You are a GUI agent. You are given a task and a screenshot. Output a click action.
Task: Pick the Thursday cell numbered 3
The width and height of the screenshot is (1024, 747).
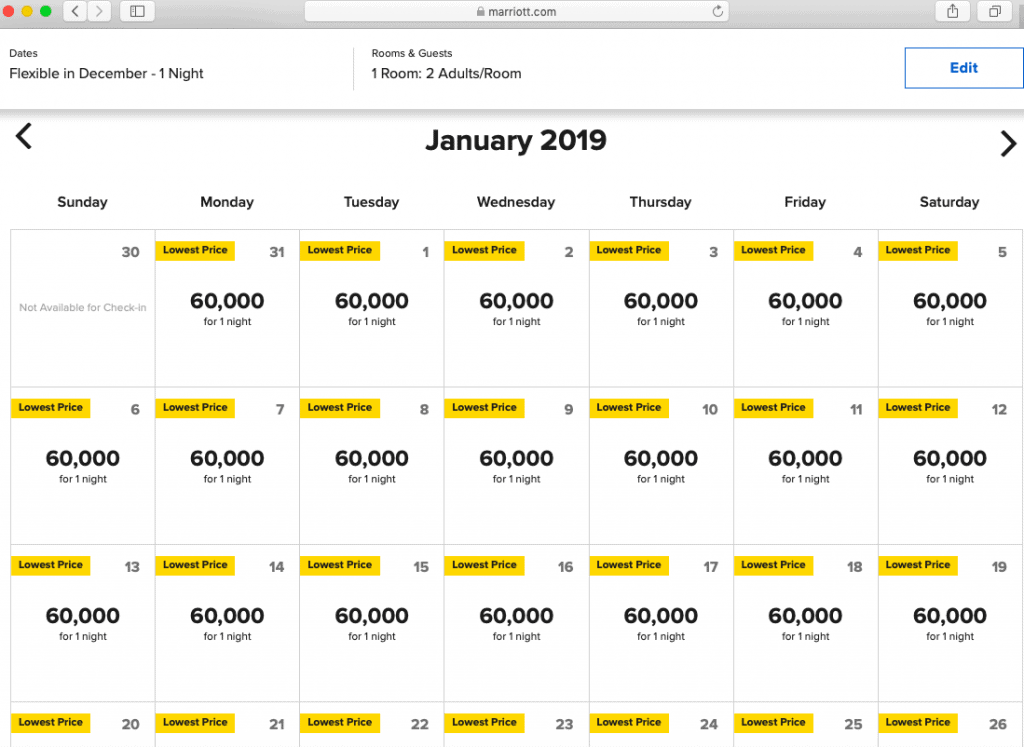[x=661, y=308]
